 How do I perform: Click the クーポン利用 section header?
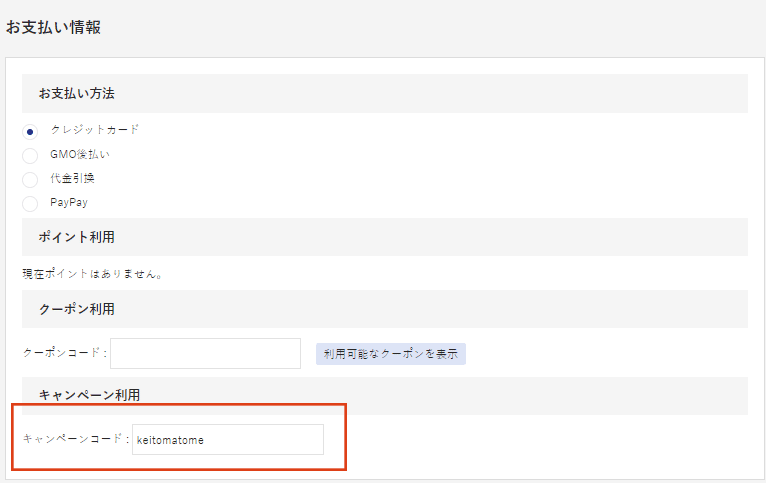[x=76, y=309]
